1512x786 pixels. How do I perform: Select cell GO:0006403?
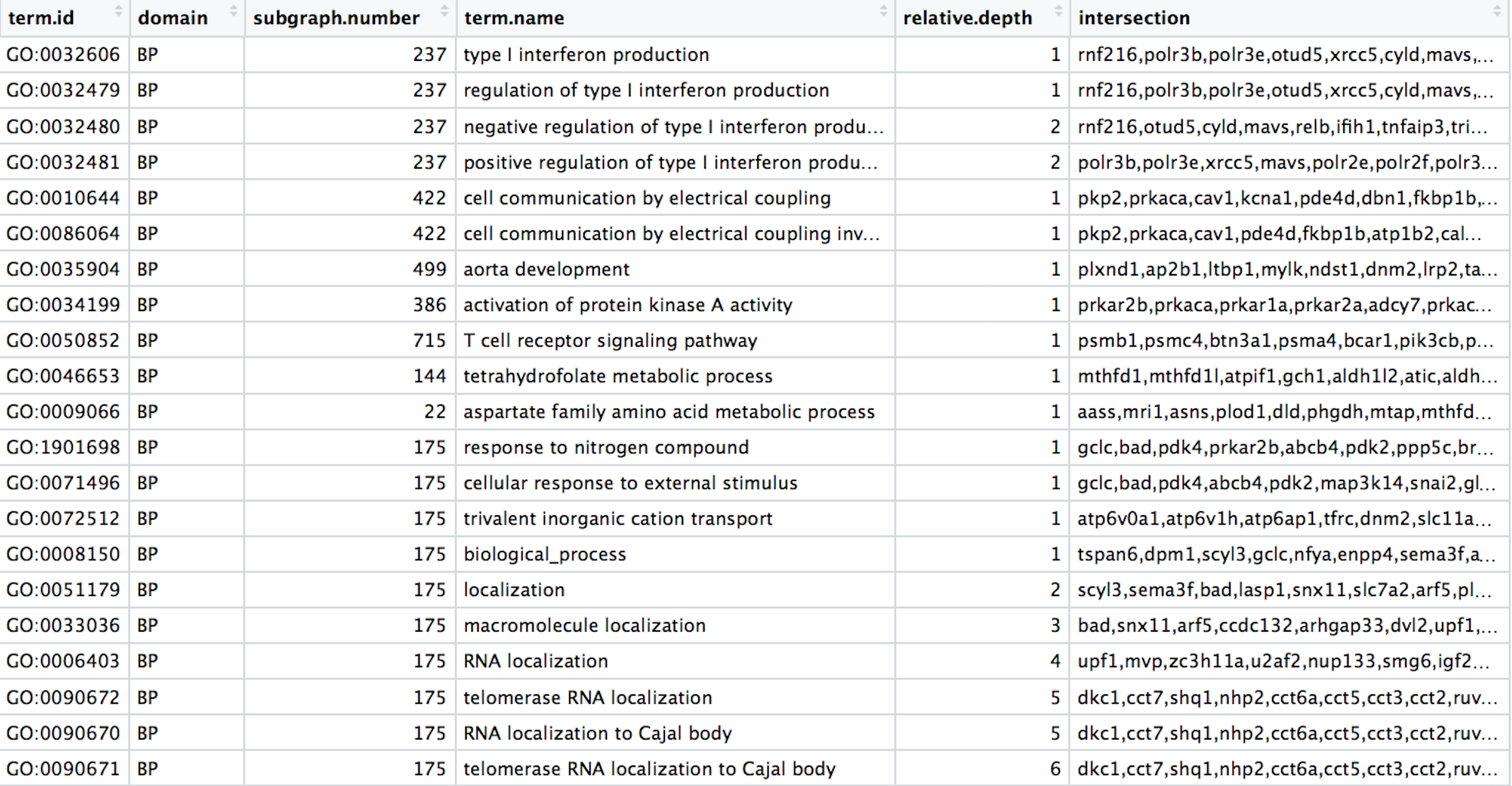65,661
